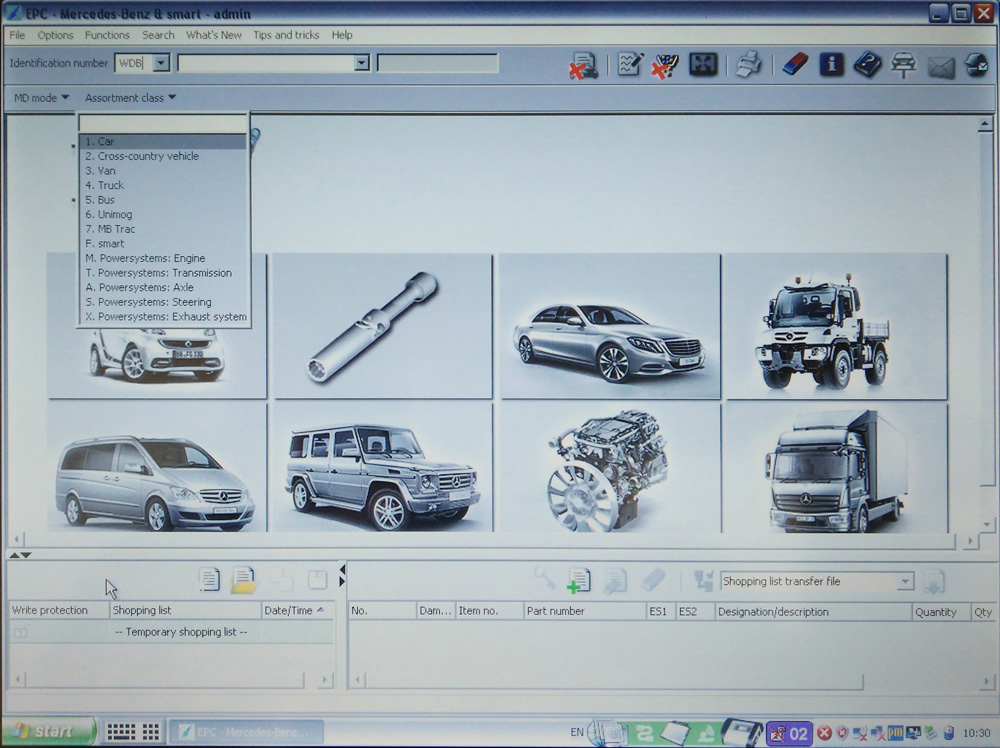Screen dimensions: 1000x748
Task: Sort by the Date/Time column header
Action: [x=297, y=610]
